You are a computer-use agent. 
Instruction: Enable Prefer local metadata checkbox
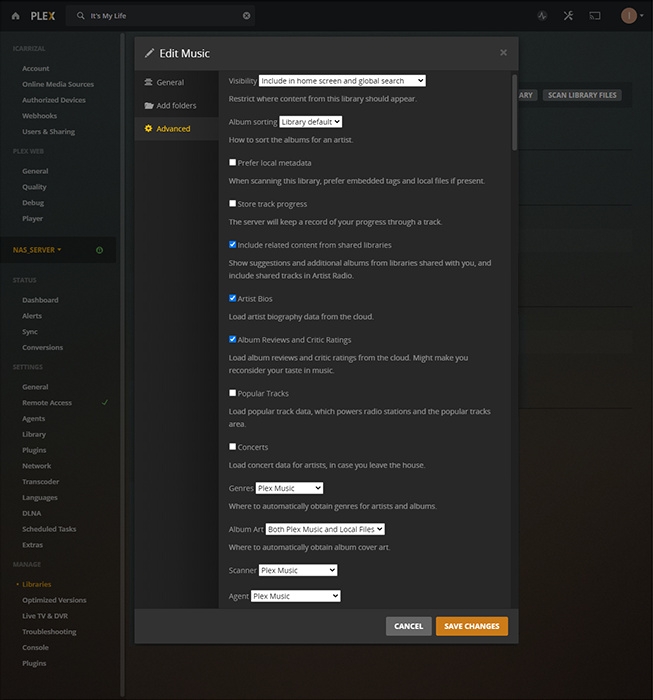(233, 162)
